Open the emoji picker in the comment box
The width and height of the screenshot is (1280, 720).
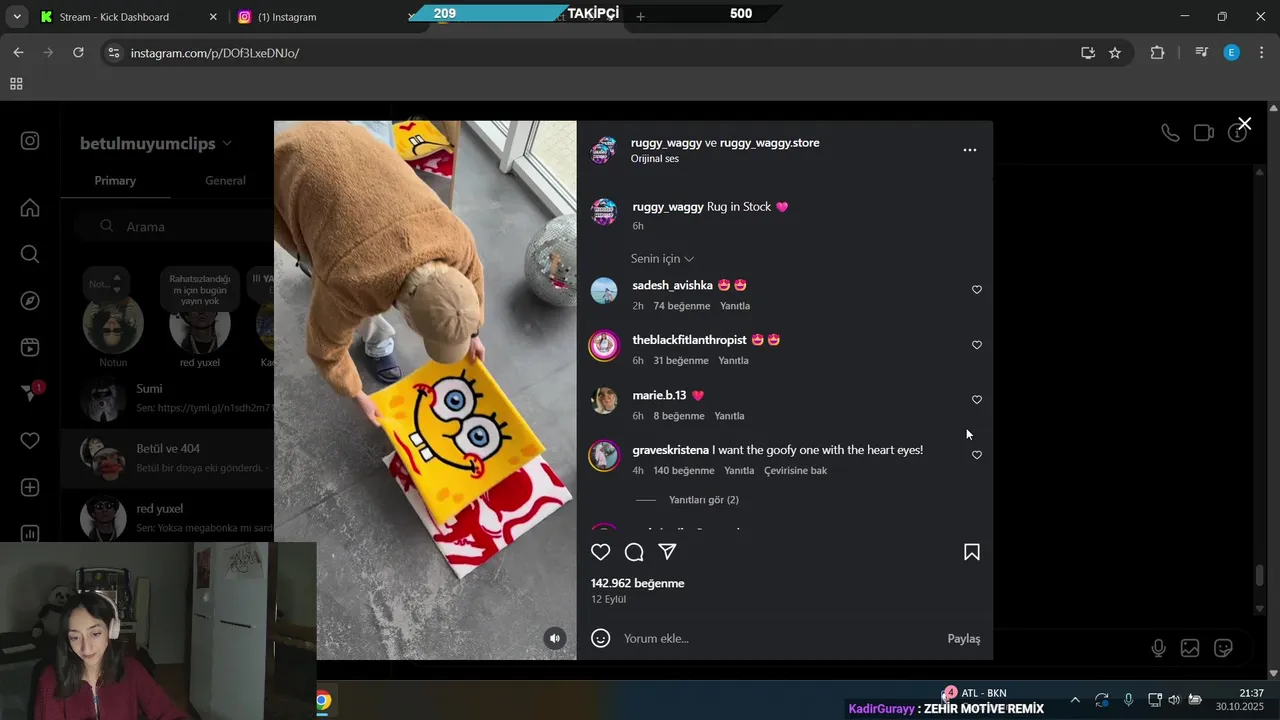pos(600,638)
